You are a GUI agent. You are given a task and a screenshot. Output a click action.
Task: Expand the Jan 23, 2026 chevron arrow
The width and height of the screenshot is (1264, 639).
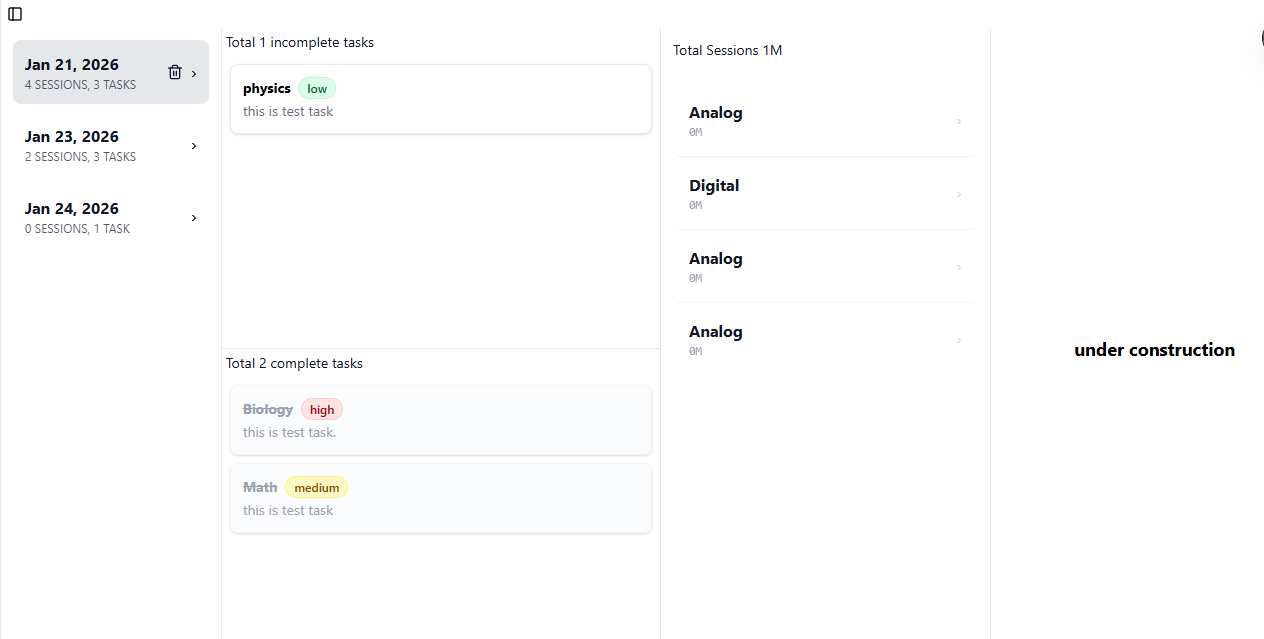[194, 146]
